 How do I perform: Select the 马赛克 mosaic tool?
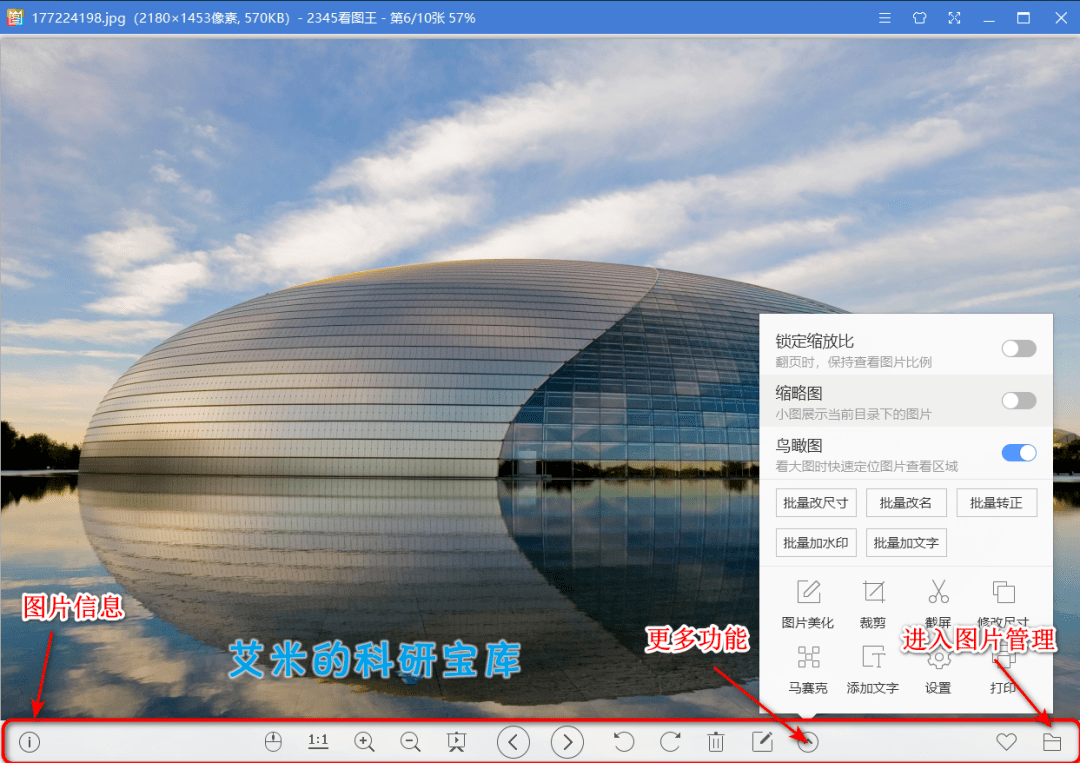tap(808, 669)
